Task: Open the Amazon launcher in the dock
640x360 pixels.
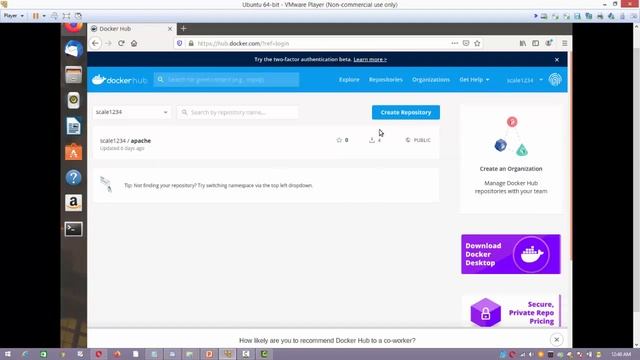Action: (73, 203)
